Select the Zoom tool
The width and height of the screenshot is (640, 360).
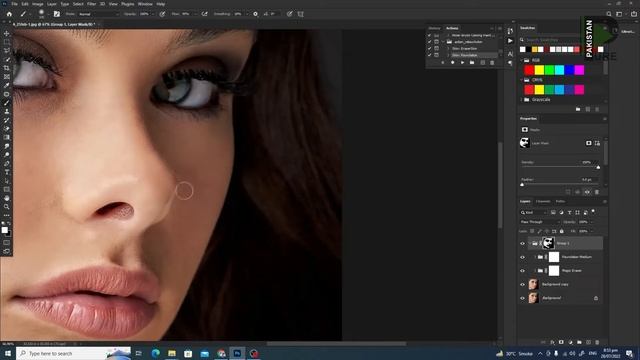pos(7,207)
